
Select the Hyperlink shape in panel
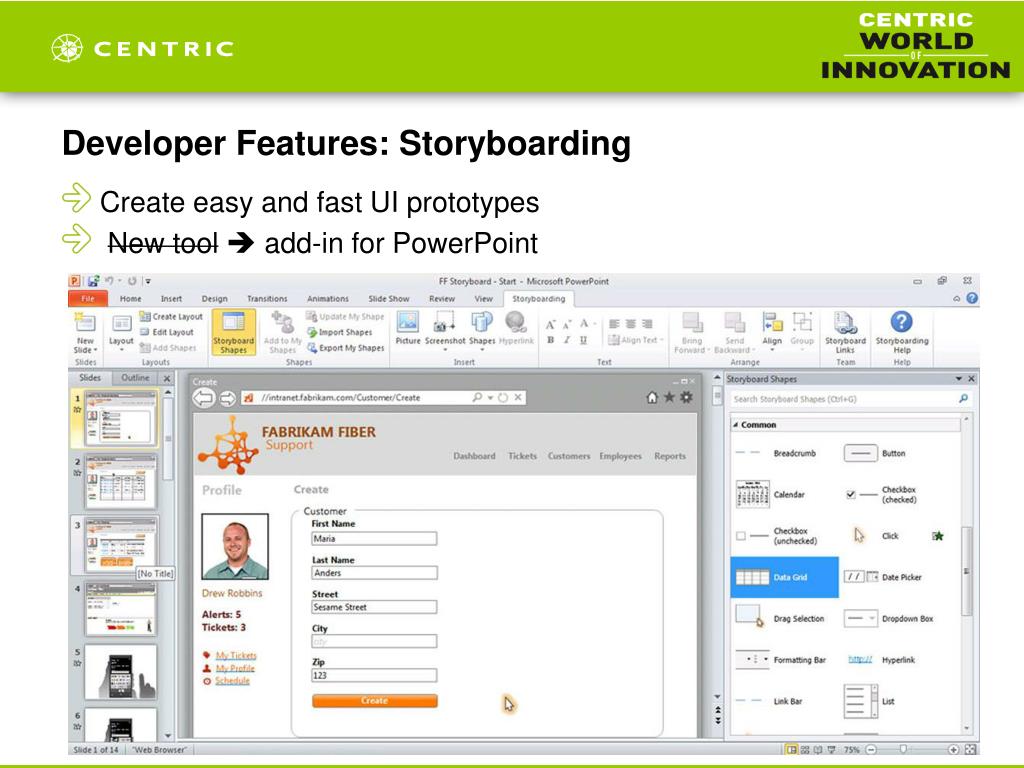(x=881, y=660)
